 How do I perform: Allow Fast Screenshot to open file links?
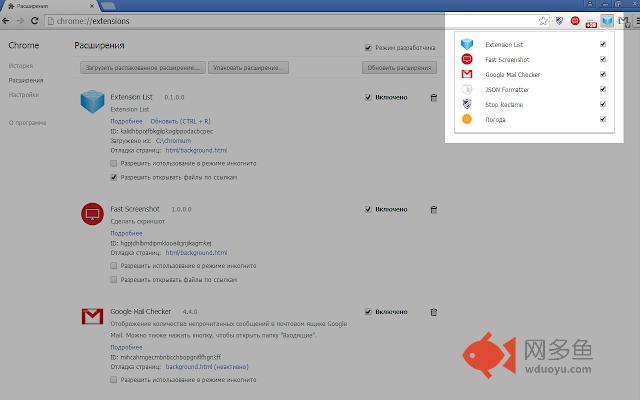click(x=113, y=280)
